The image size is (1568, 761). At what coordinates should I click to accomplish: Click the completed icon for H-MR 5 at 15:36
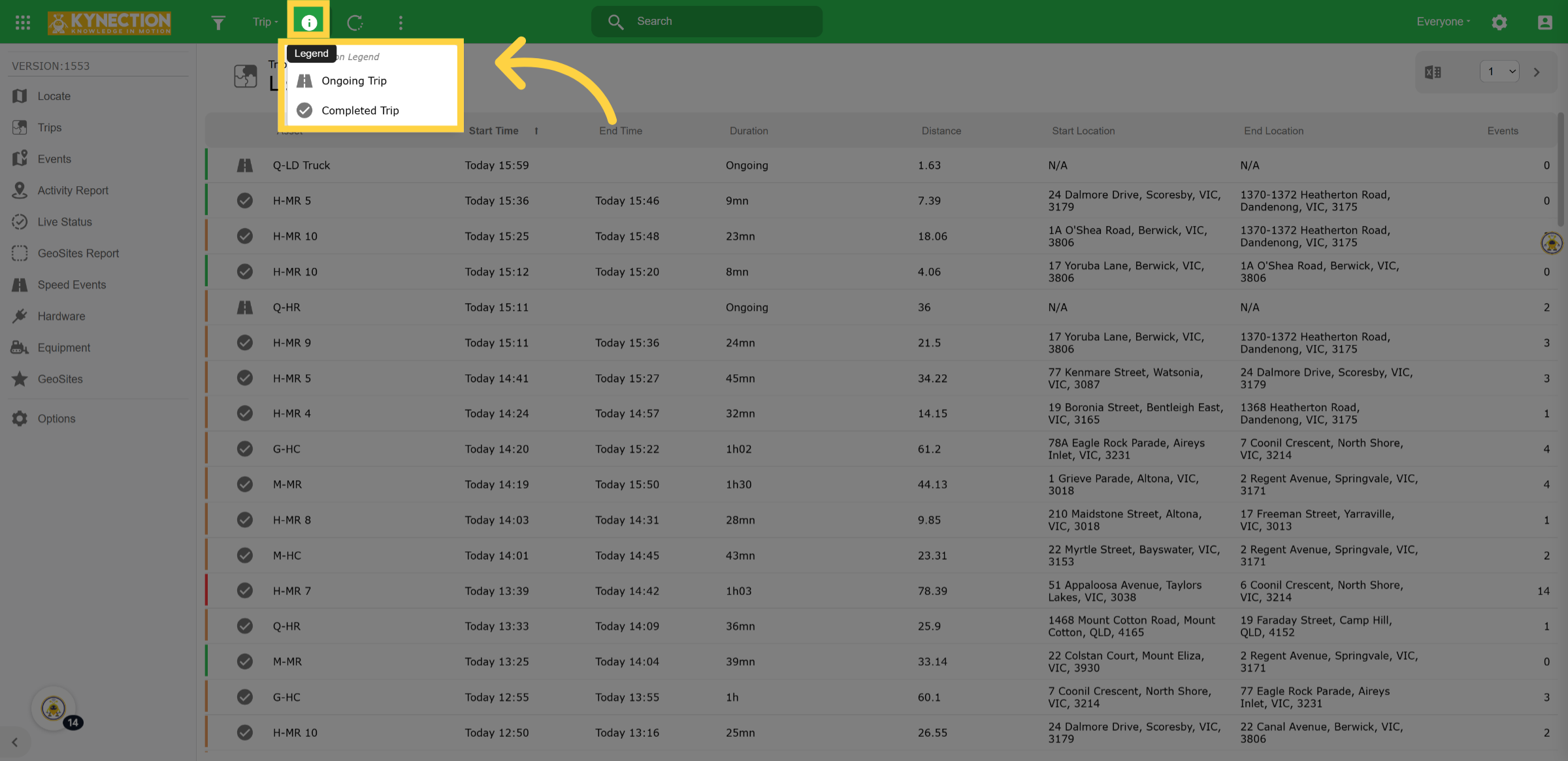click(245, 201)
